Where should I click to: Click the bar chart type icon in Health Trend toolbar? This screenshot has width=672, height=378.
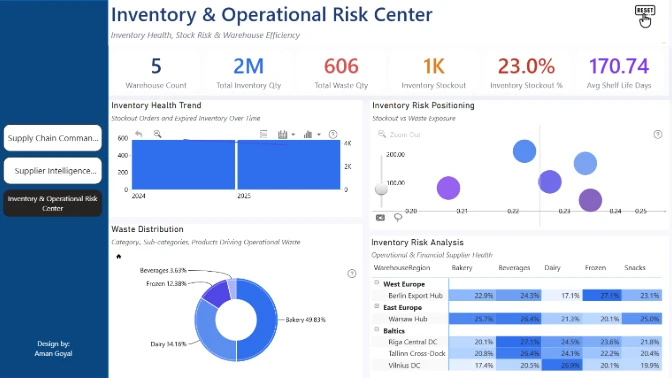(308, 135)
